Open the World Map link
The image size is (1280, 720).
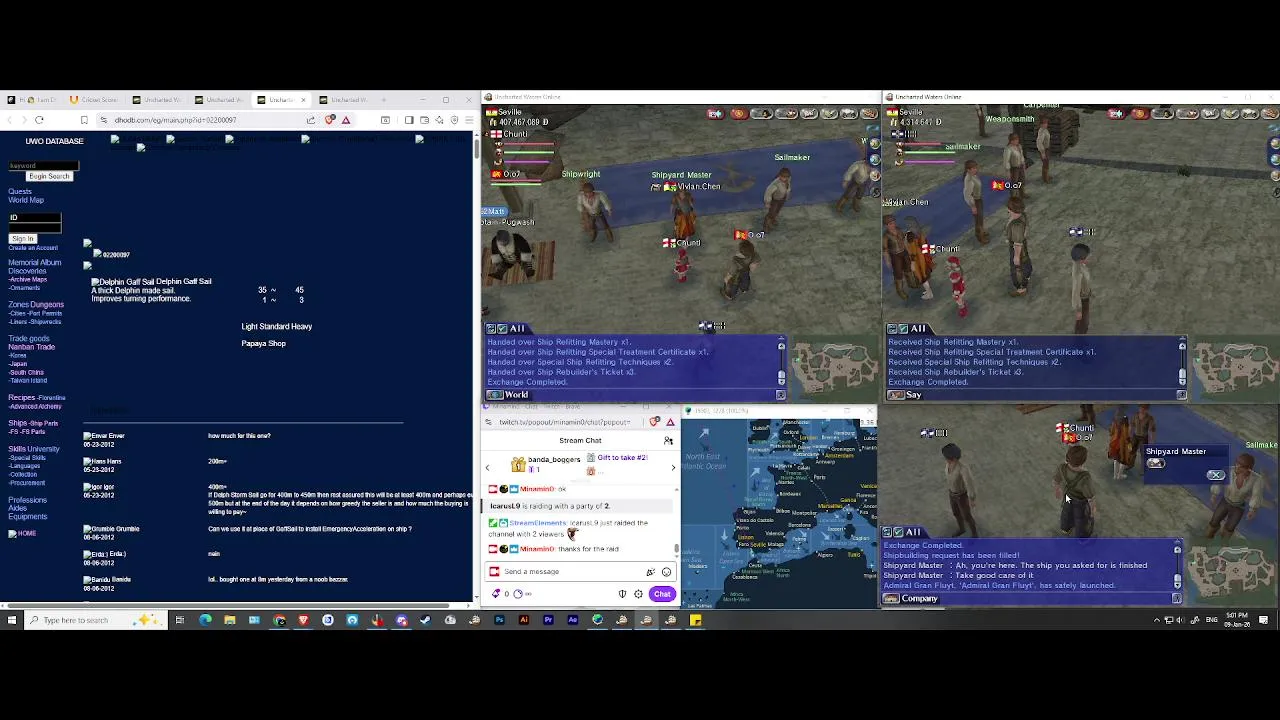[x=26, y=200]
